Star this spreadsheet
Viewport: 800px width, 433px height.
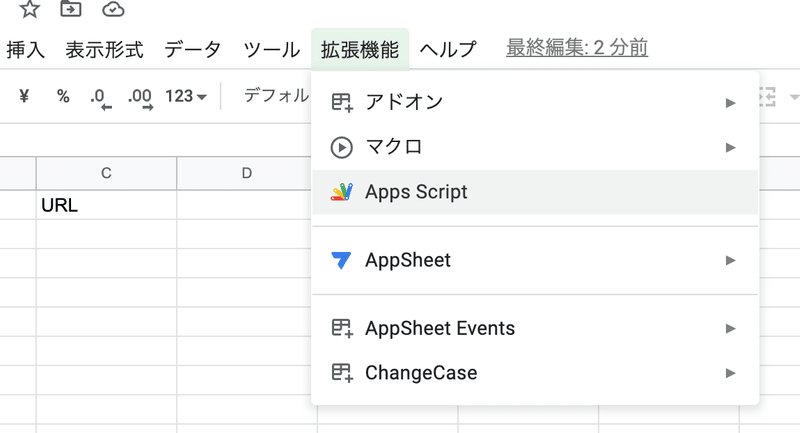coord(30,9)
